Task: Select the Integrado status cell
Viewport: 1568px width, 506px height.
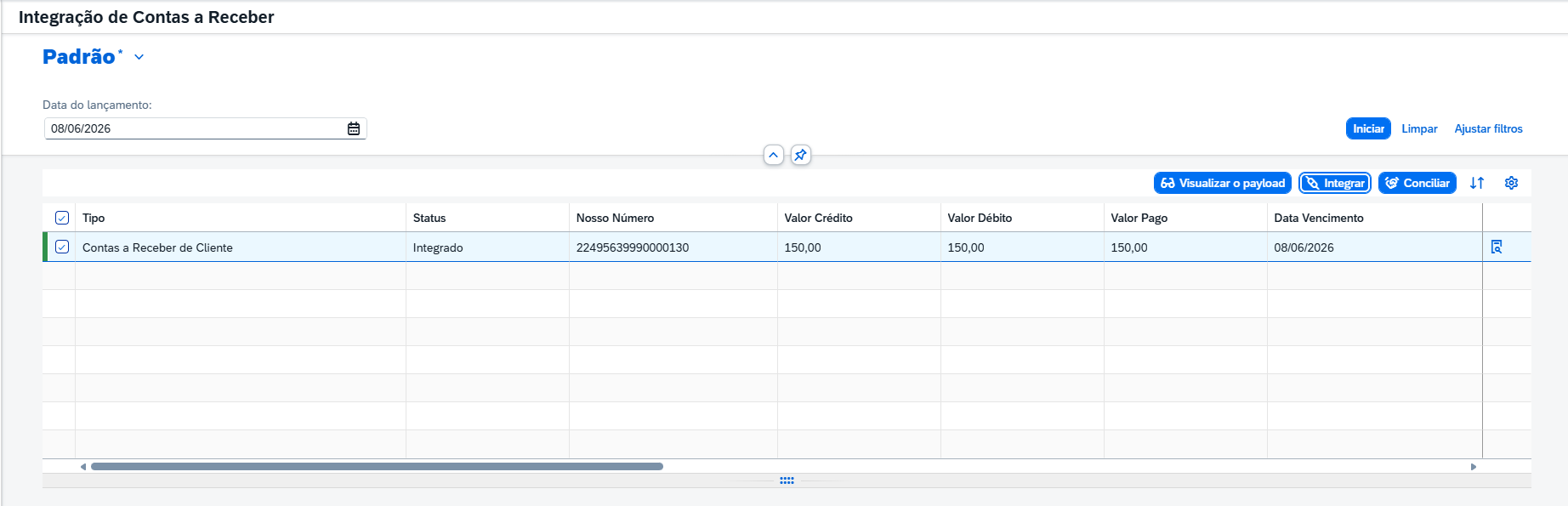Action: pos(487,247)
